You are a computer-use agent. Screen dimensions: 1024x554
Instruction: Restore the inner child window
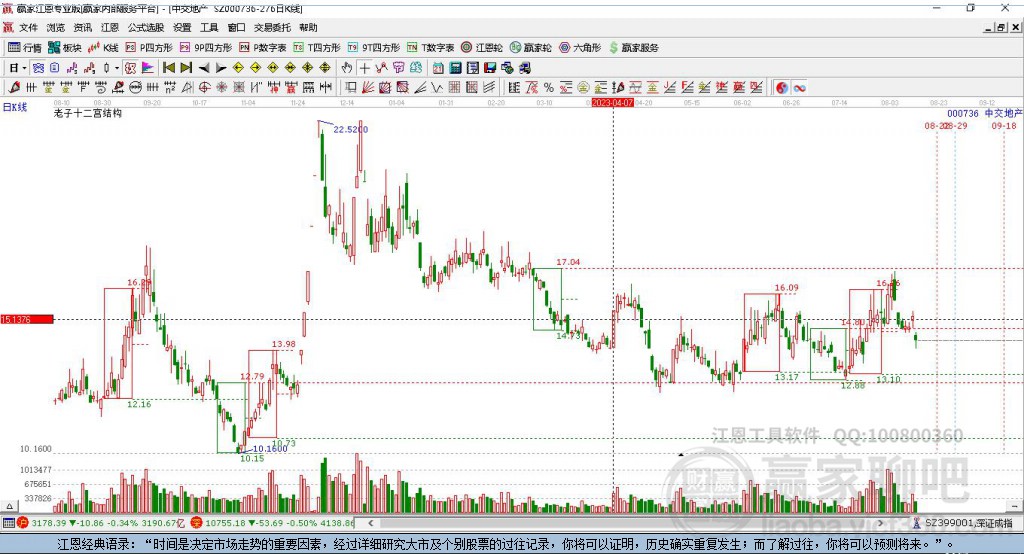click(x=1000, y=27)
